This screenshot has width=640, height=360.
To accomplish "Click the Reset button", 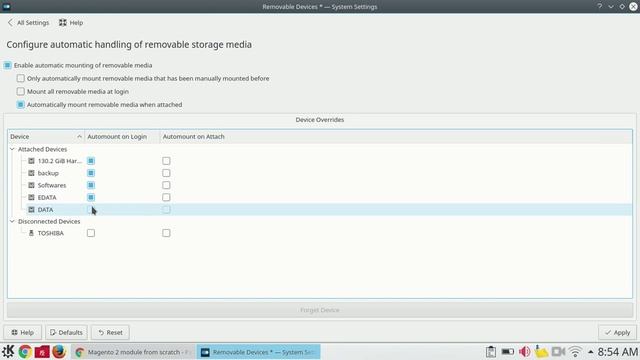I will click(110, 333).
